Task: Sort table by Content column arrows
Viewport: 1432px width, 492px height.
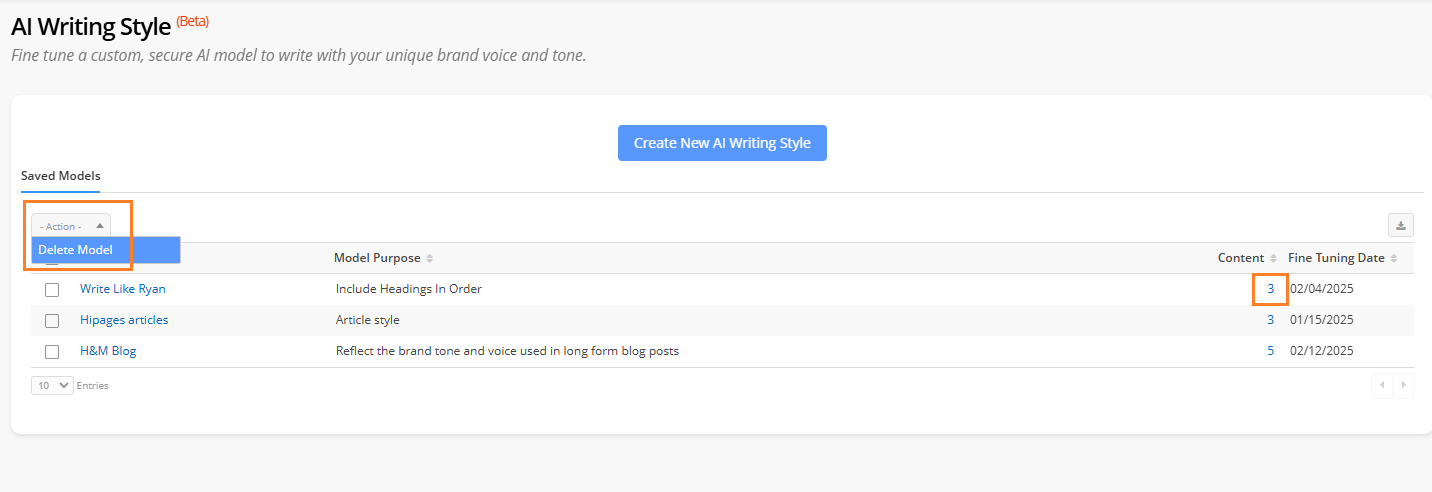Action: pyautogui.click(x=1273, y=258)
